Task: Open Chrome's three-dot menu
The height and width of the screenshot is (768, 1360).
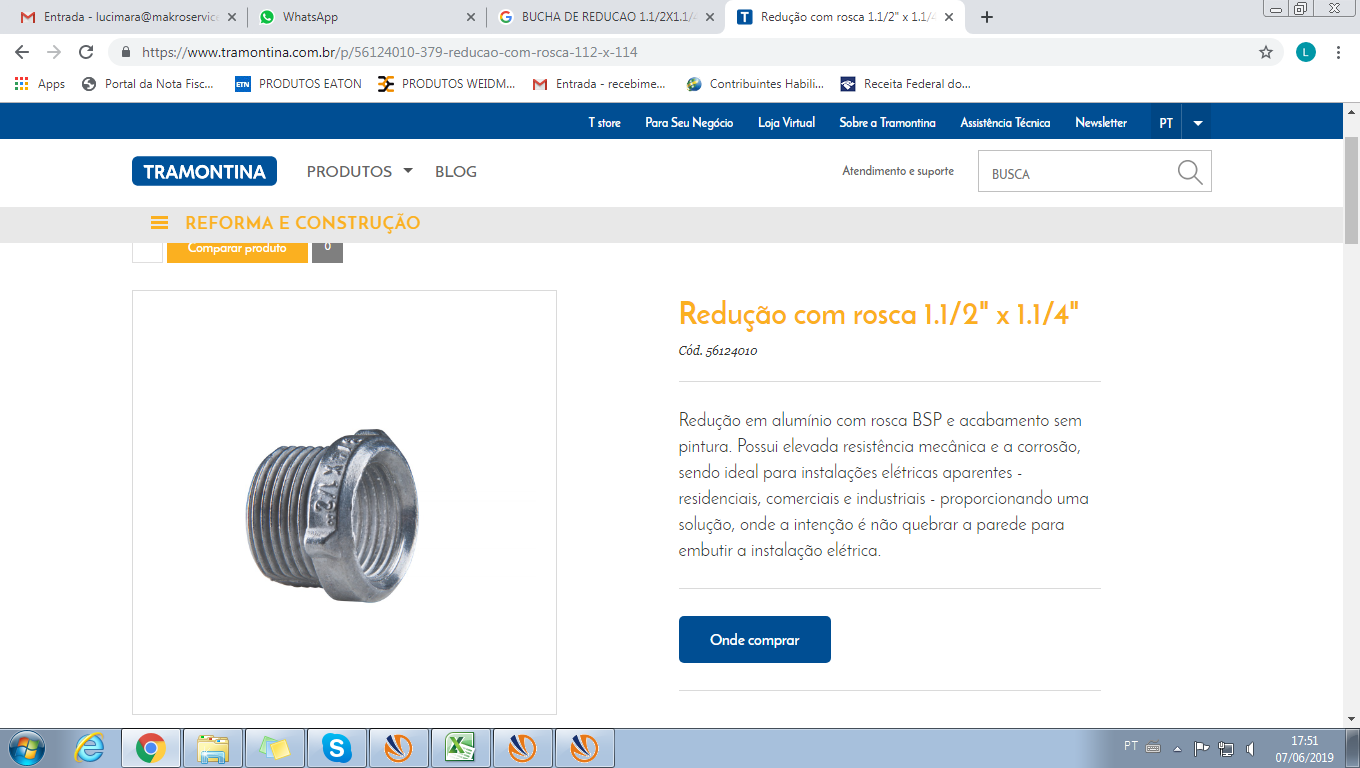Action: 1338,52
